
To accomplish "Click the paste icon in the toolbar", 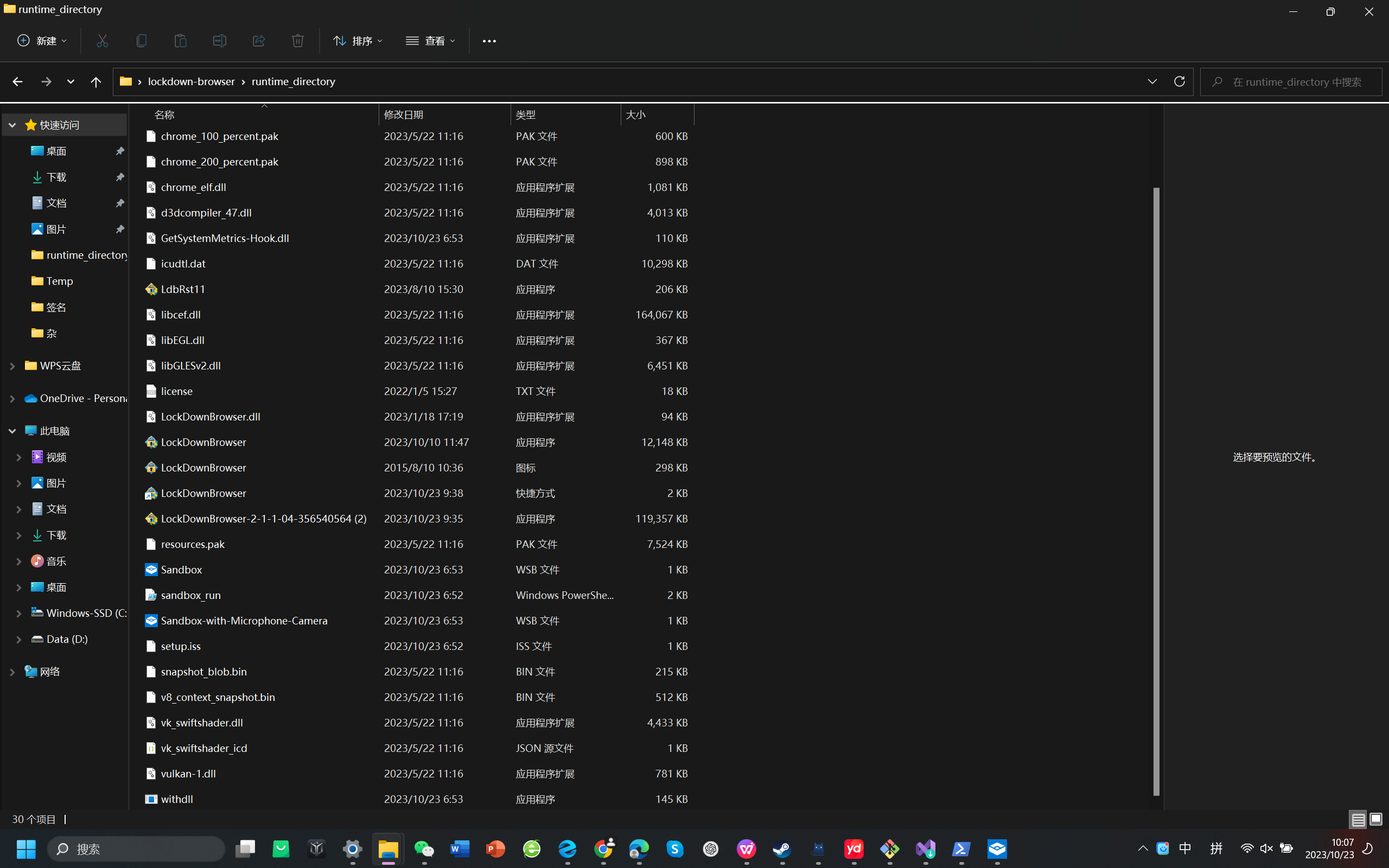I will 180,40.
